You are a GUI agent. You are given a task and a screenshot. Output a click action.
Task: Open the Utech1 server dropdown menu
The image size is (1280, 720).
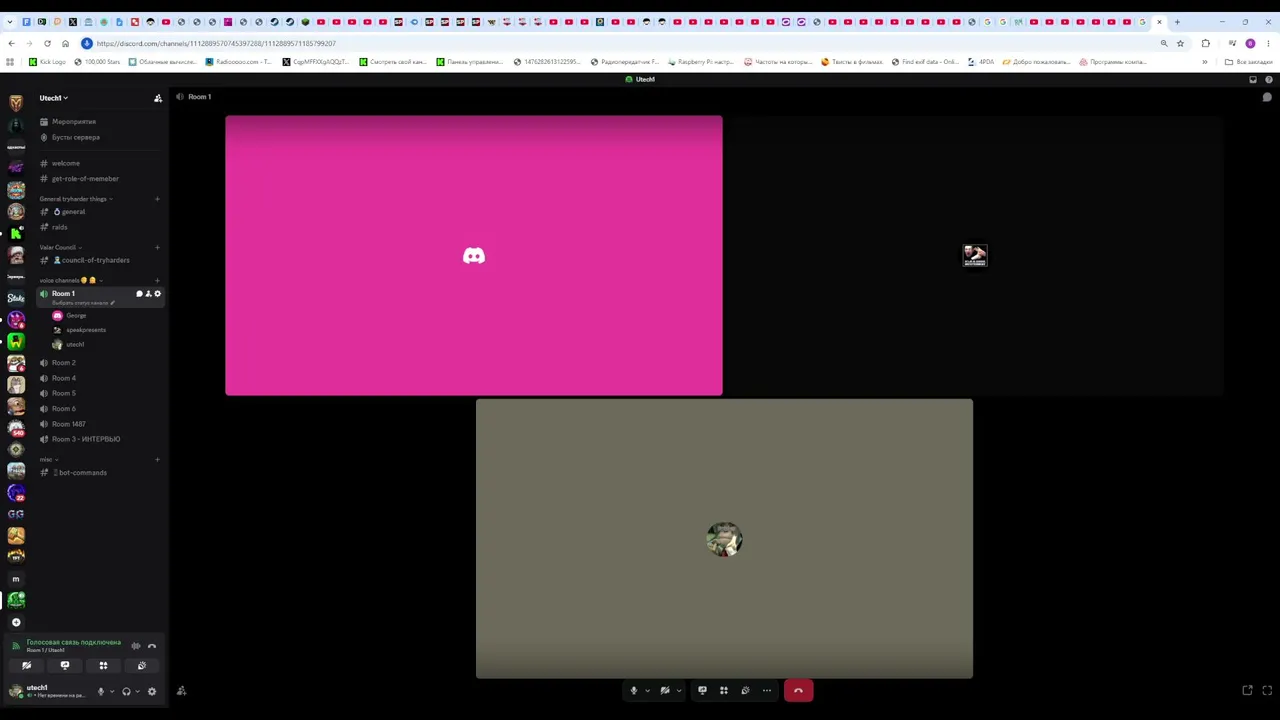[x=54, y=98]
